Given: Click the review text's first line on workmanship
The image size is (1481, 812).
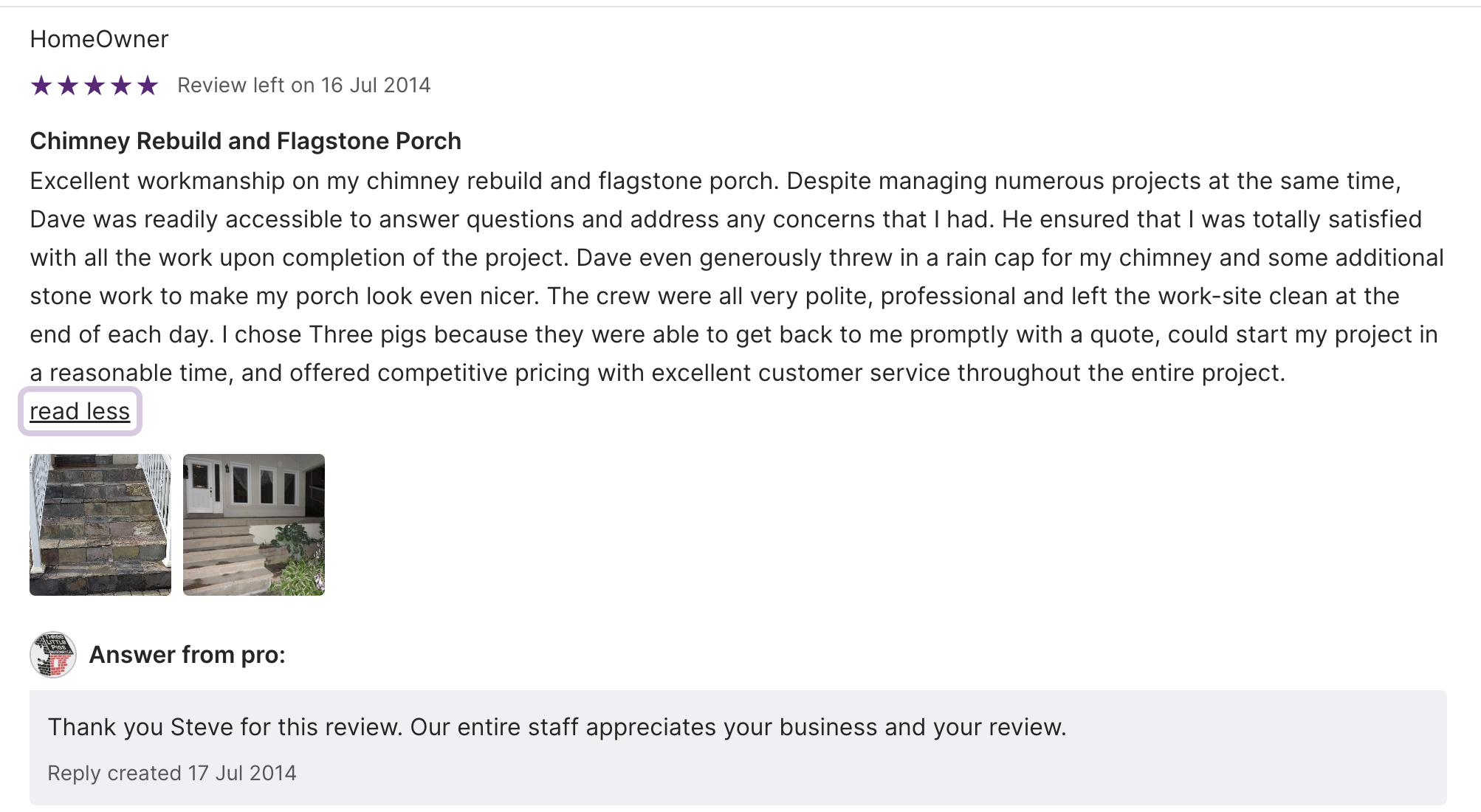Looking at the screenshot, I should click(715, 181).
